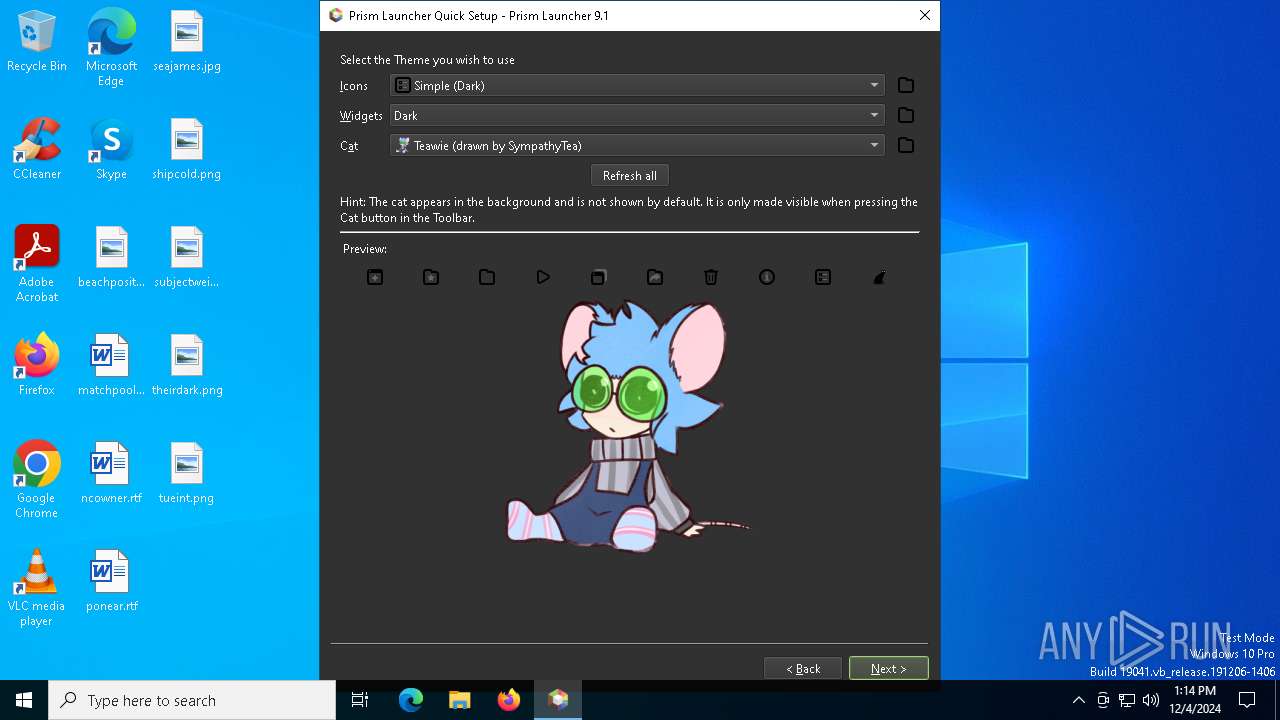Viewport: 1280px width, 720px height.
Task: Select the tueint.png desktop file
Action: (x=187, y=474)
